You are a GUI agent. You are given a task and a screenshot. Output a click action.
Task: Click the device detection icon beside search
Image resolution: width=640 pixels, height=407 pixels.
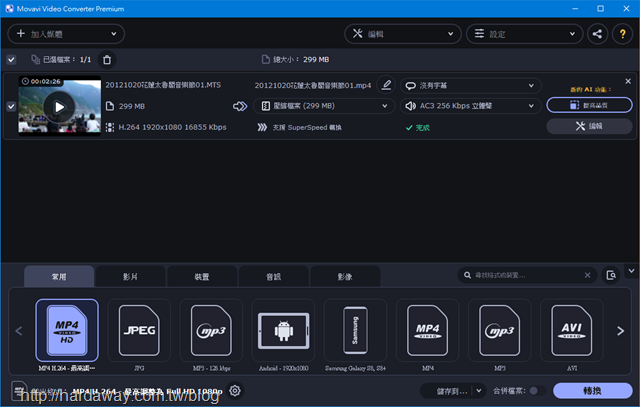tap(611, 275)
